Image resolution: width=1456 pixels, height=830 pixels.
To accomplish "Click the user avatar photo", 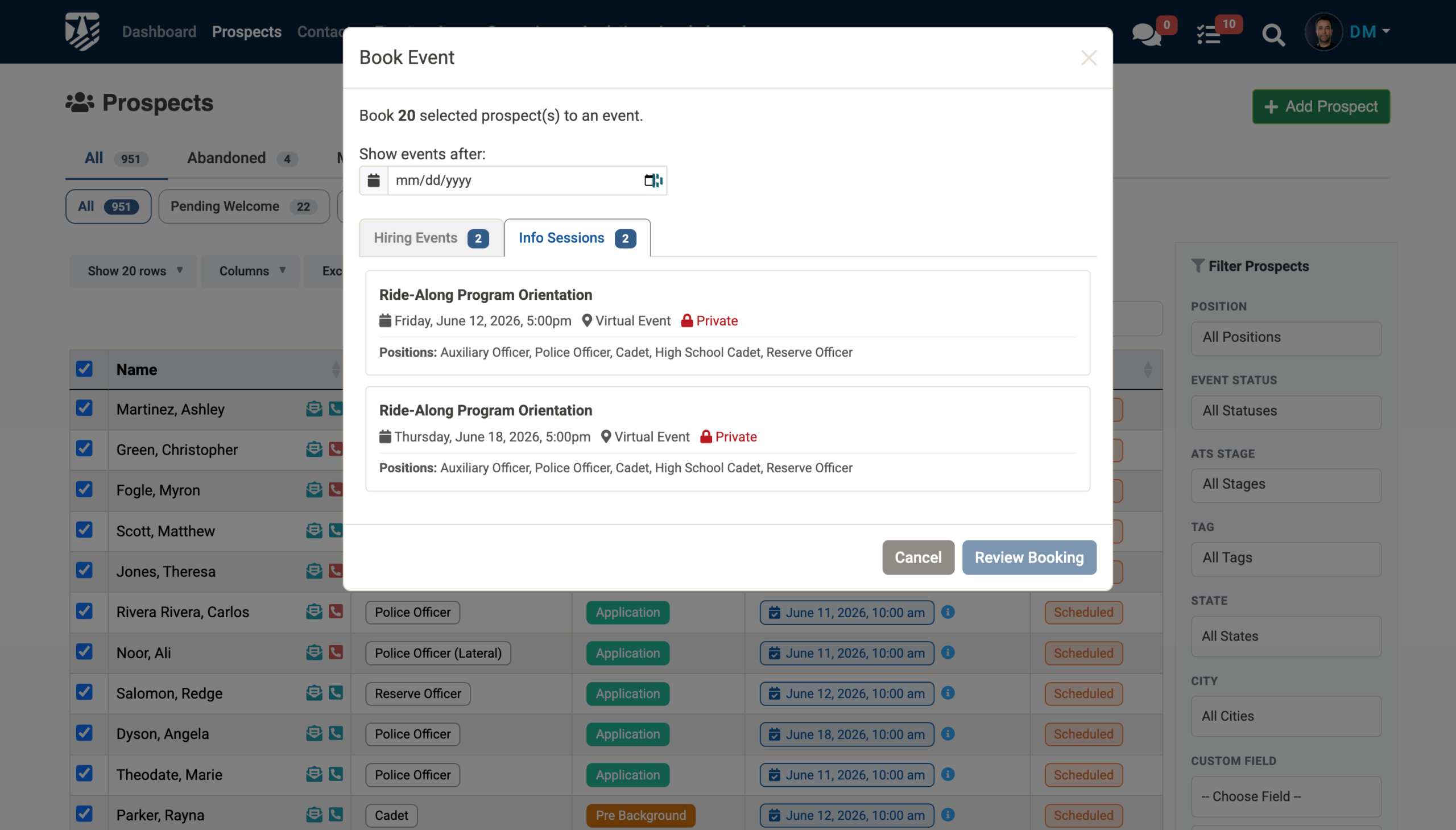I will coord(1323,31).
